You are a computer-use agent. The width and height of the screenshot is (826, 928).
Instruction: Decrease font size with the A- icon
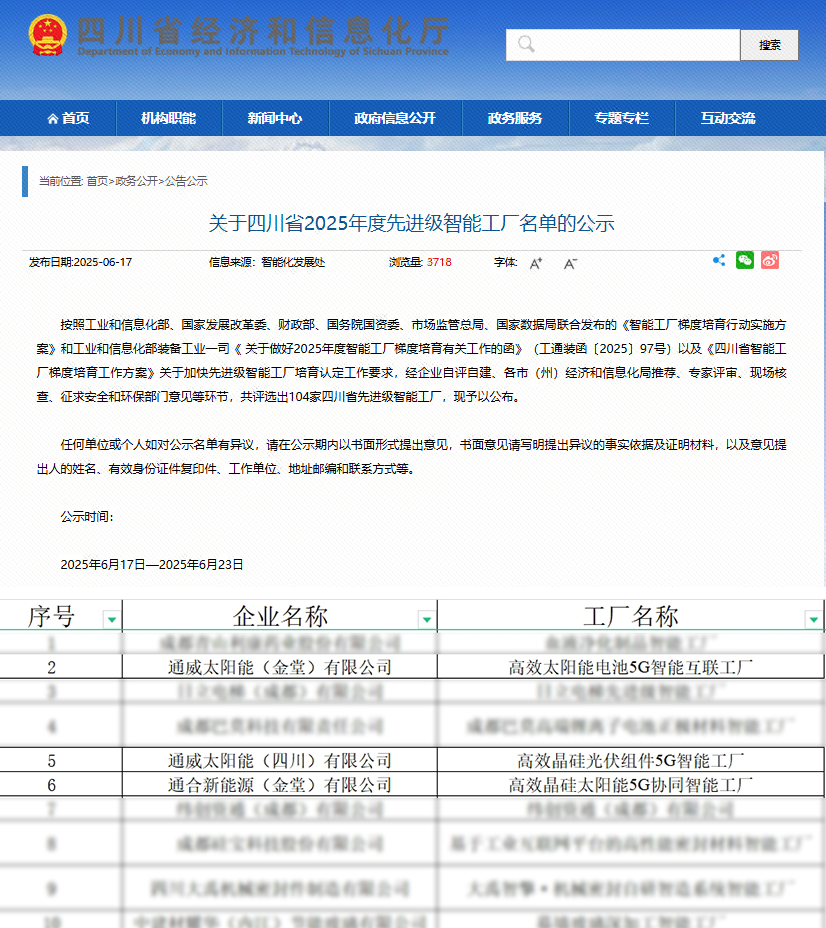point(571,263)
